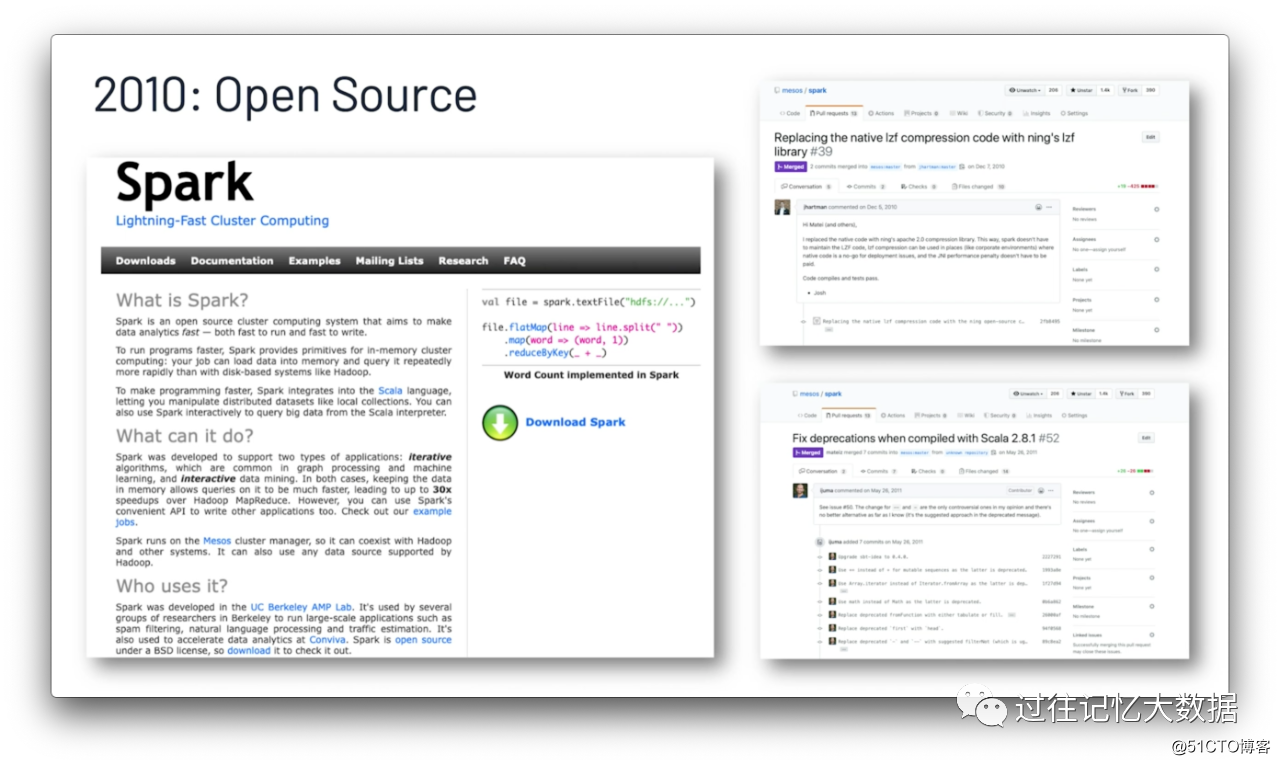Open Downloads in the Spark site navbar
1280x765 pixels.
click(145, 261)
